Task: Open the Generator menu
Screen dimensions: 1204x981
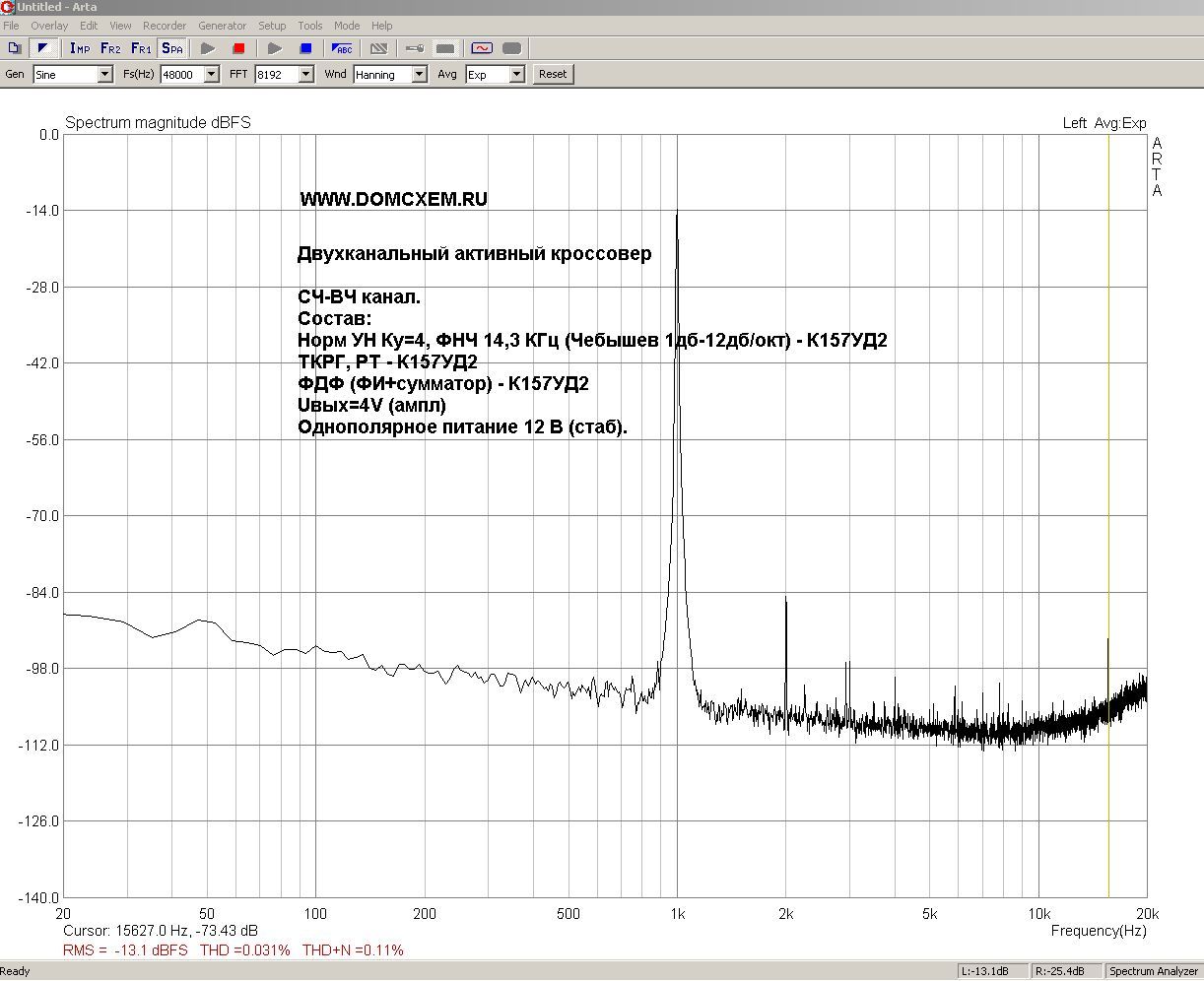Action: tap(223, 26)
